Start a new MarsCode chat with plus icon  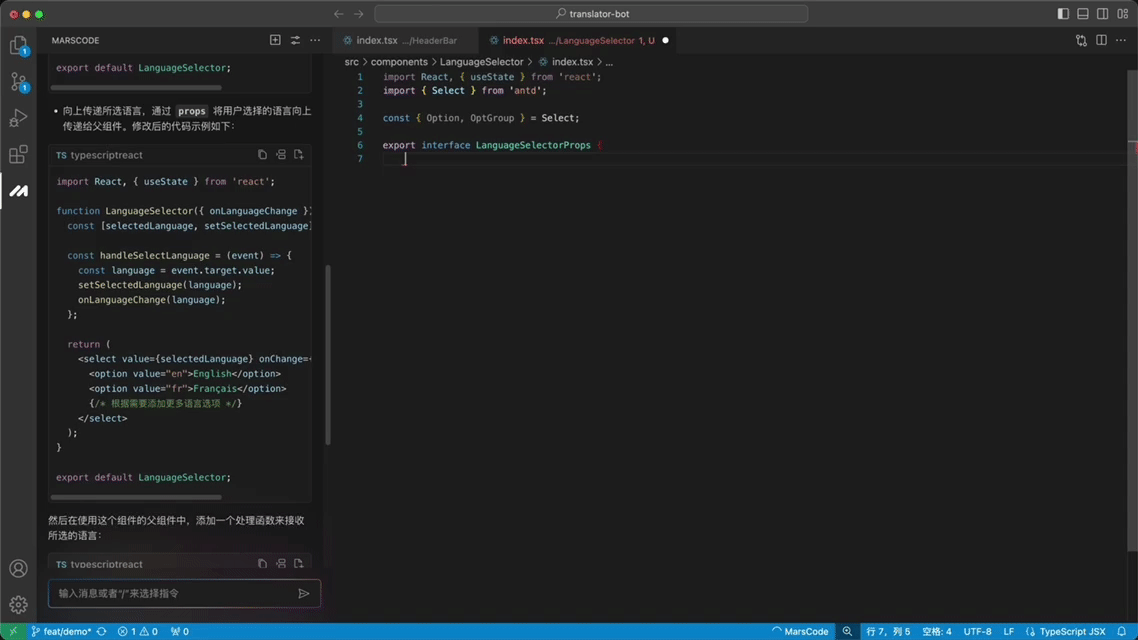pyautogui.click(x=275, y=40)
